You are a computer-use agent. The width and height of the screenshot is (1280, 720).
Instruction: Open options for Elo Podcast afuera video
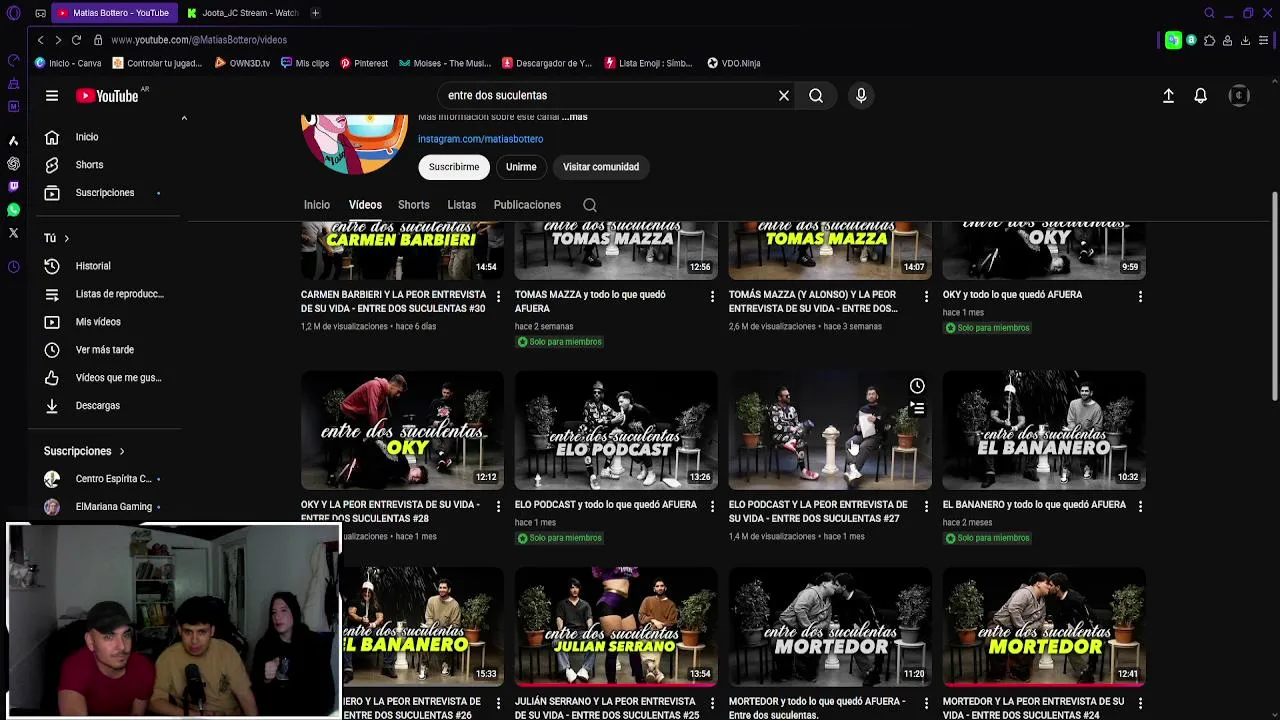click(712, 506)
